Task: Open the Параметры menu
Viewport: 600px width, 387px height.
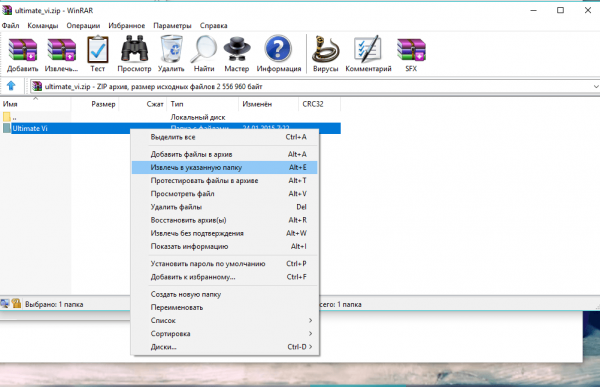Action: coord(172,26)
